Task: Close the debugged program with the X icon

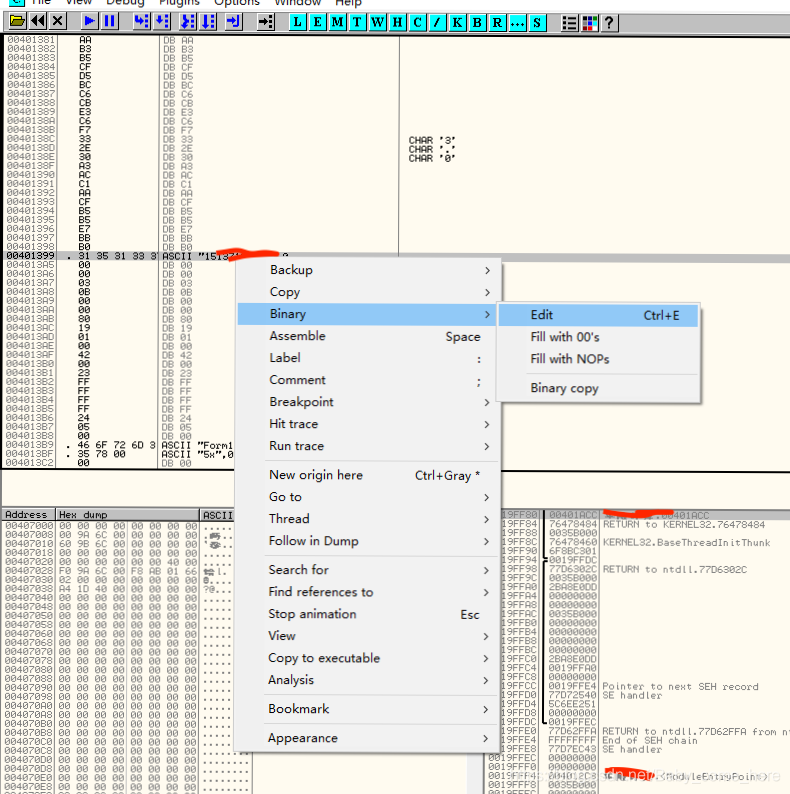Action: click(58, 21)
